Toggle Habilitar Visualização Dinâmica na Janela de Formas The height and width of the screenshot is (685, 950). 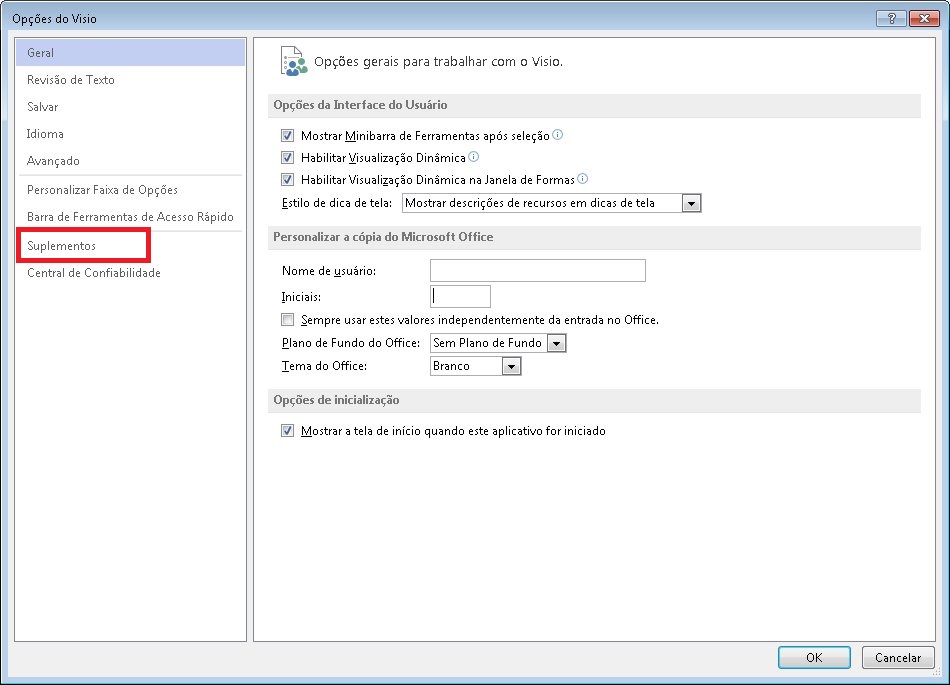[288, 179]
